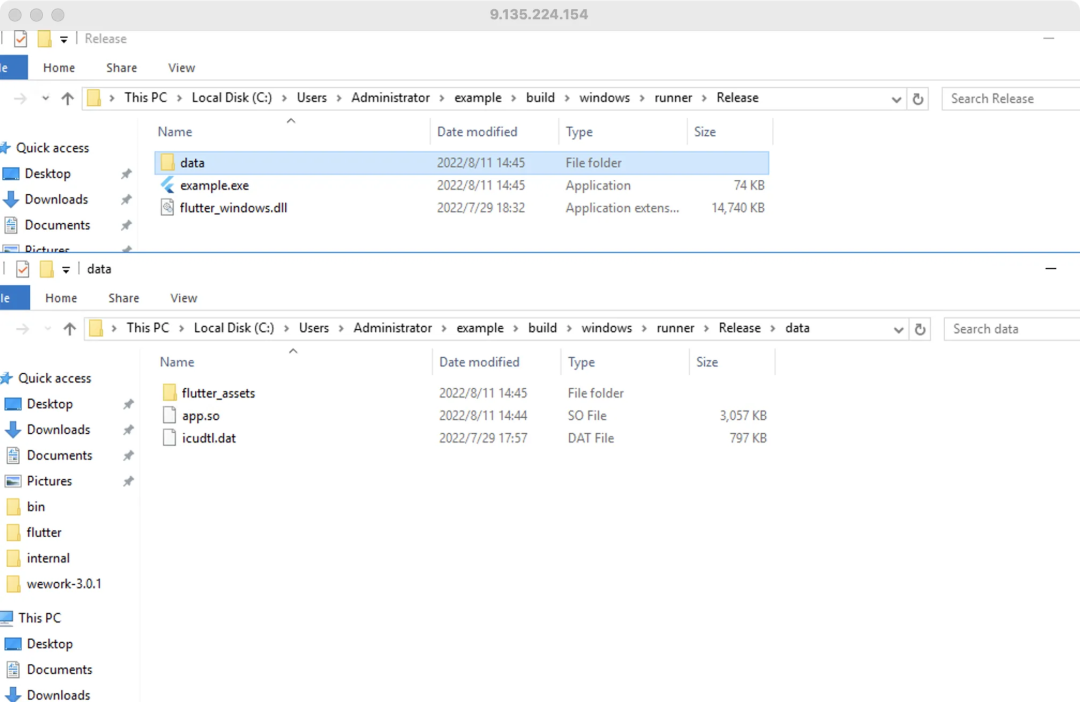The width and height of the screenshot is (1080, 702).
Task: Click Administrator in Release window breadcrumb
Action: pyautogui.click(x=391, y=98)
